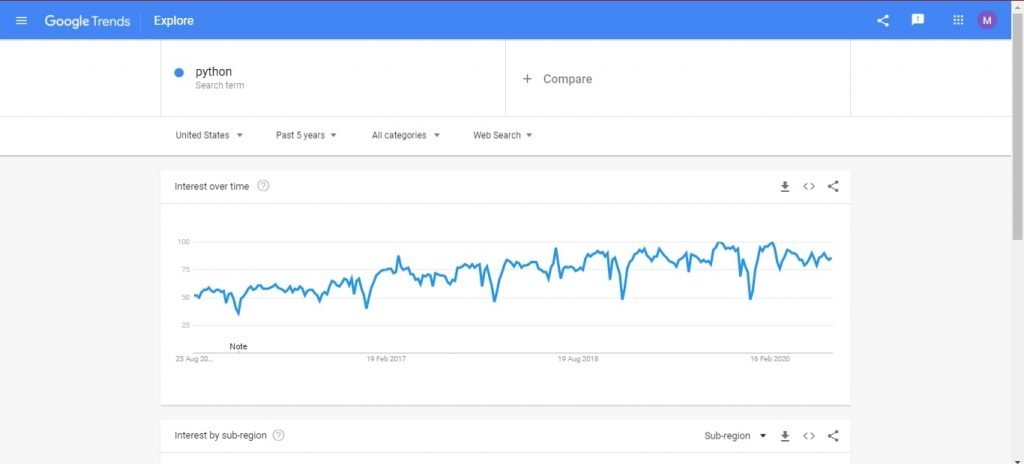Click the share icon in header

click(x=883, y=20)
